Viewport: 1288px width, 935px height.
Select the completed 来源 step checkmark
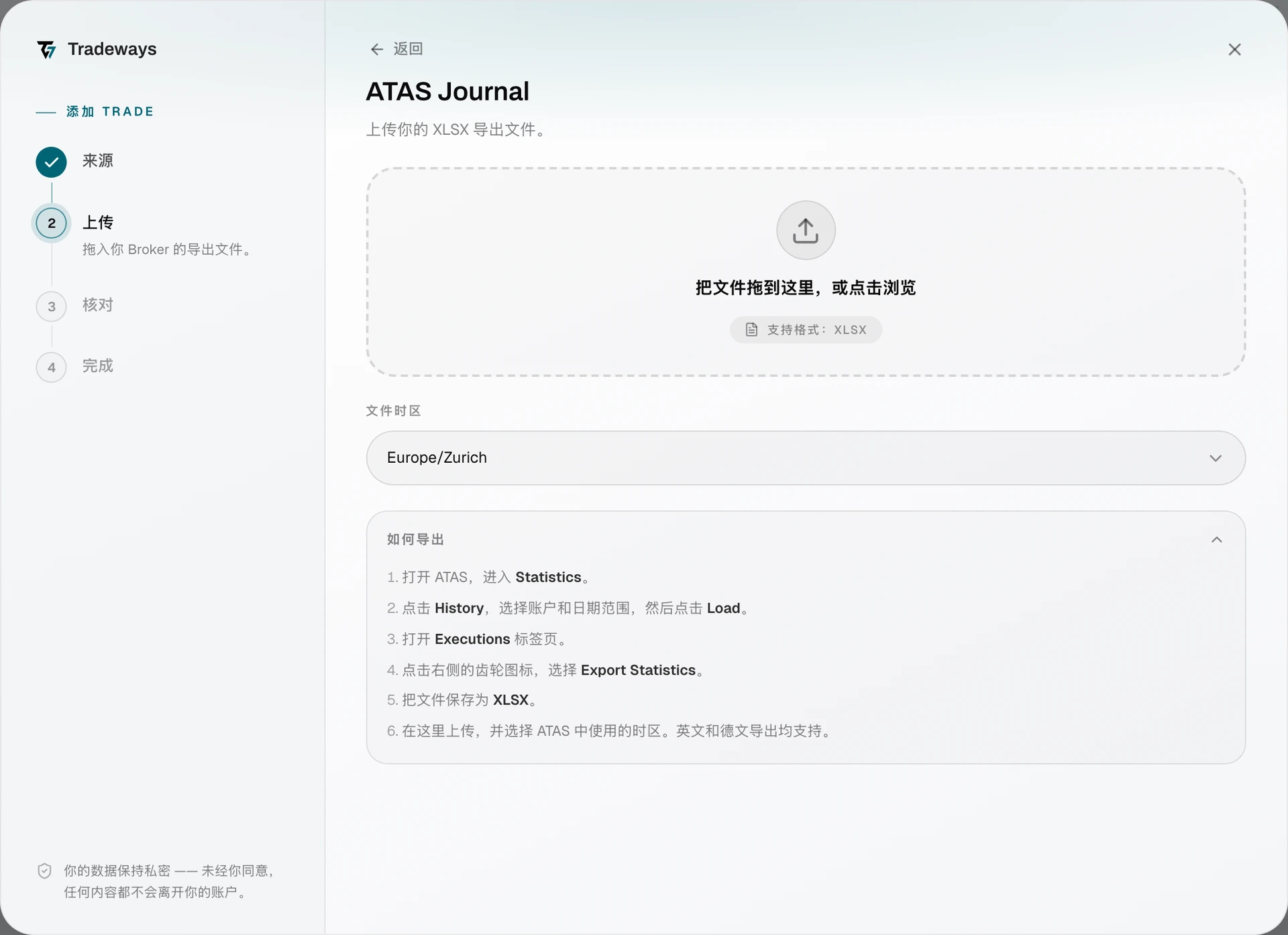pos(52,162)
